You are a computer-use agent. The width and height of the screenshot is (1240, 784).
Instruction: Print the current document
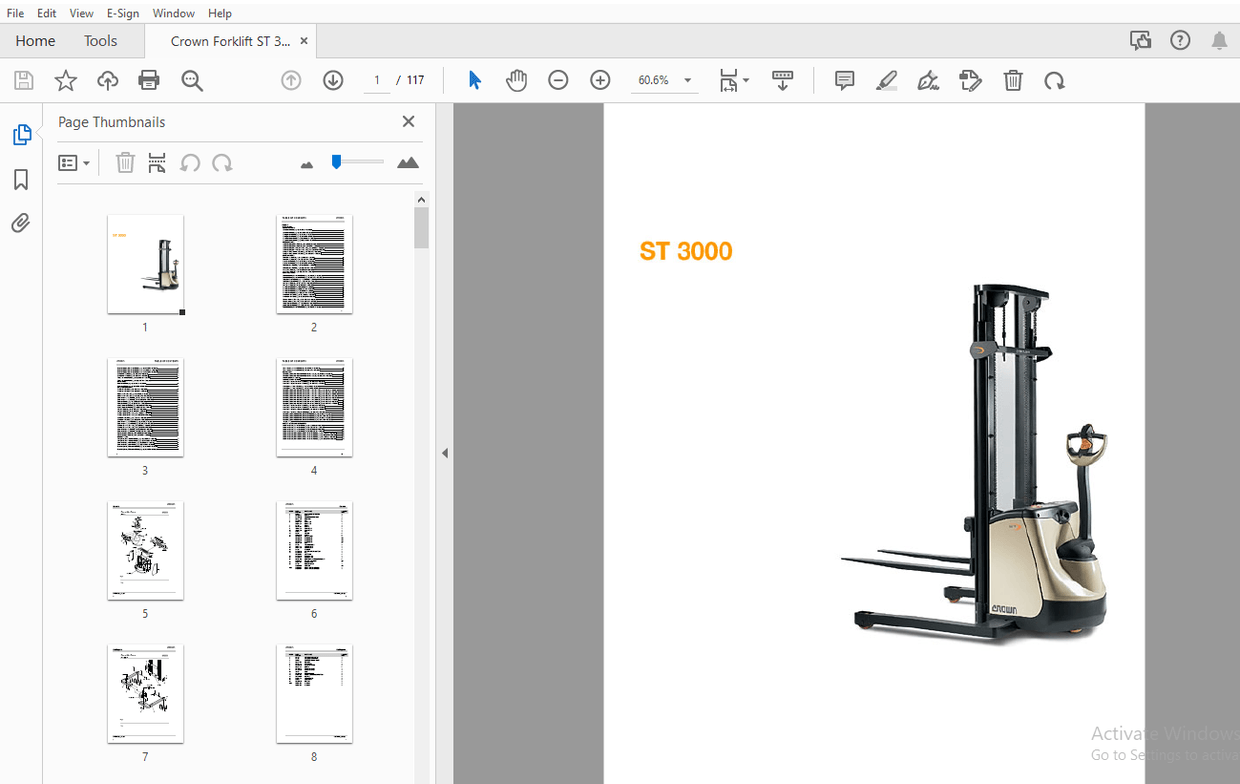148,80
